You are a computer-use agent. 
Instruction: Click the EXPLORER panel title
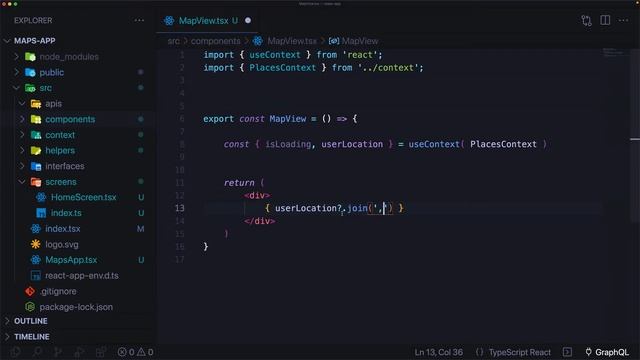pyautogui.click(x=33, y=20)
